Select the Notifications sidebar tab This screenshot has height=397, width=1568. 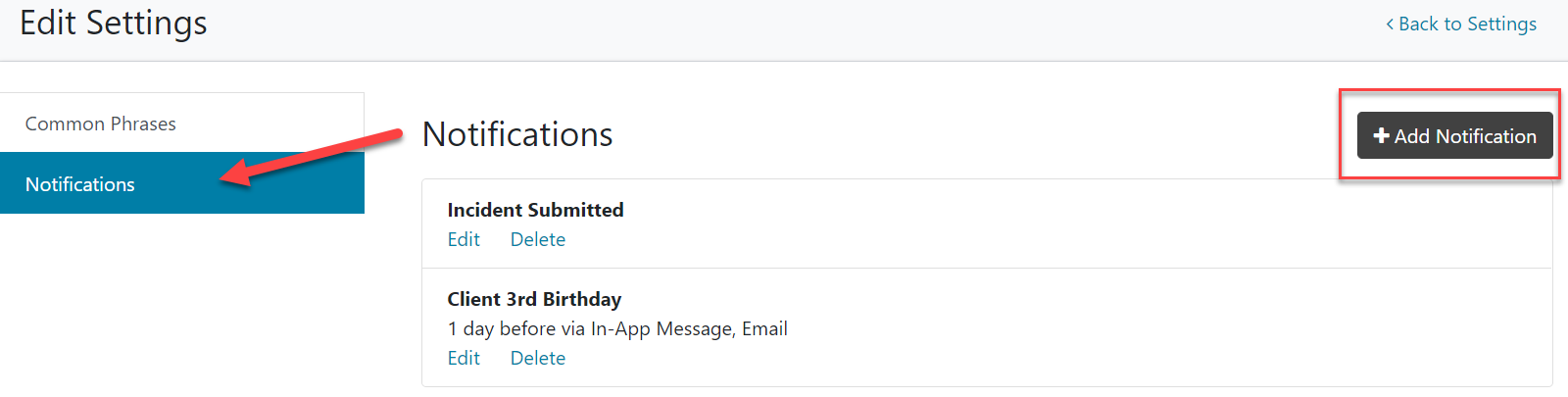pyautogui.click(x=80, y=184)
